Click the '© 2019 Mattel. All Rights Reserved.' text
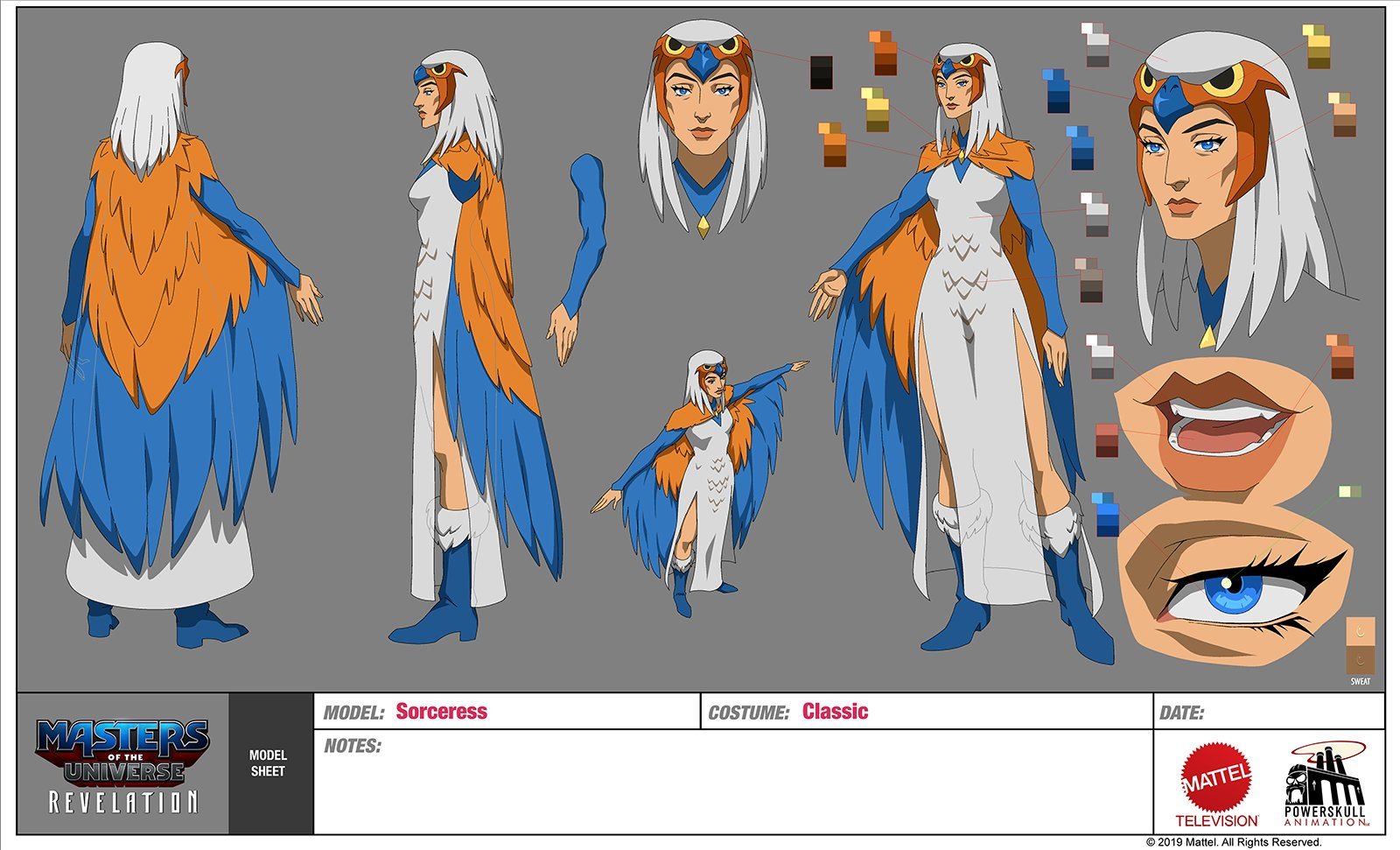The width and height of the screenshot is (1400, 850). coord(1234,842)
